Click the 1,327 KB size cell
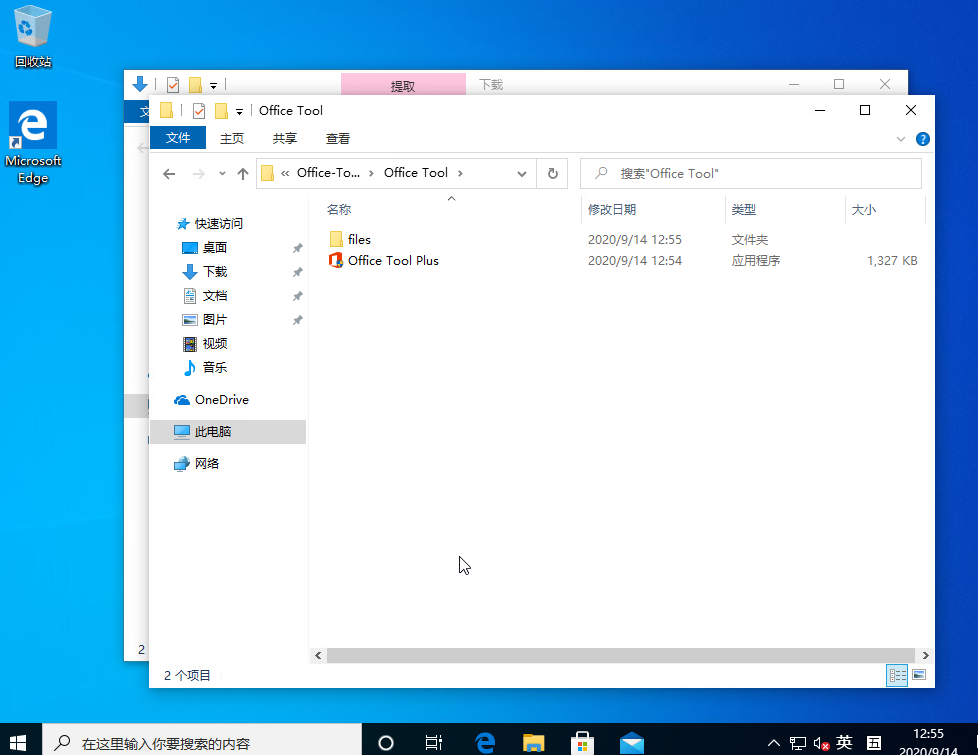Image resolution: width=978 pixels, height=755 pixels. click(892, 261)
